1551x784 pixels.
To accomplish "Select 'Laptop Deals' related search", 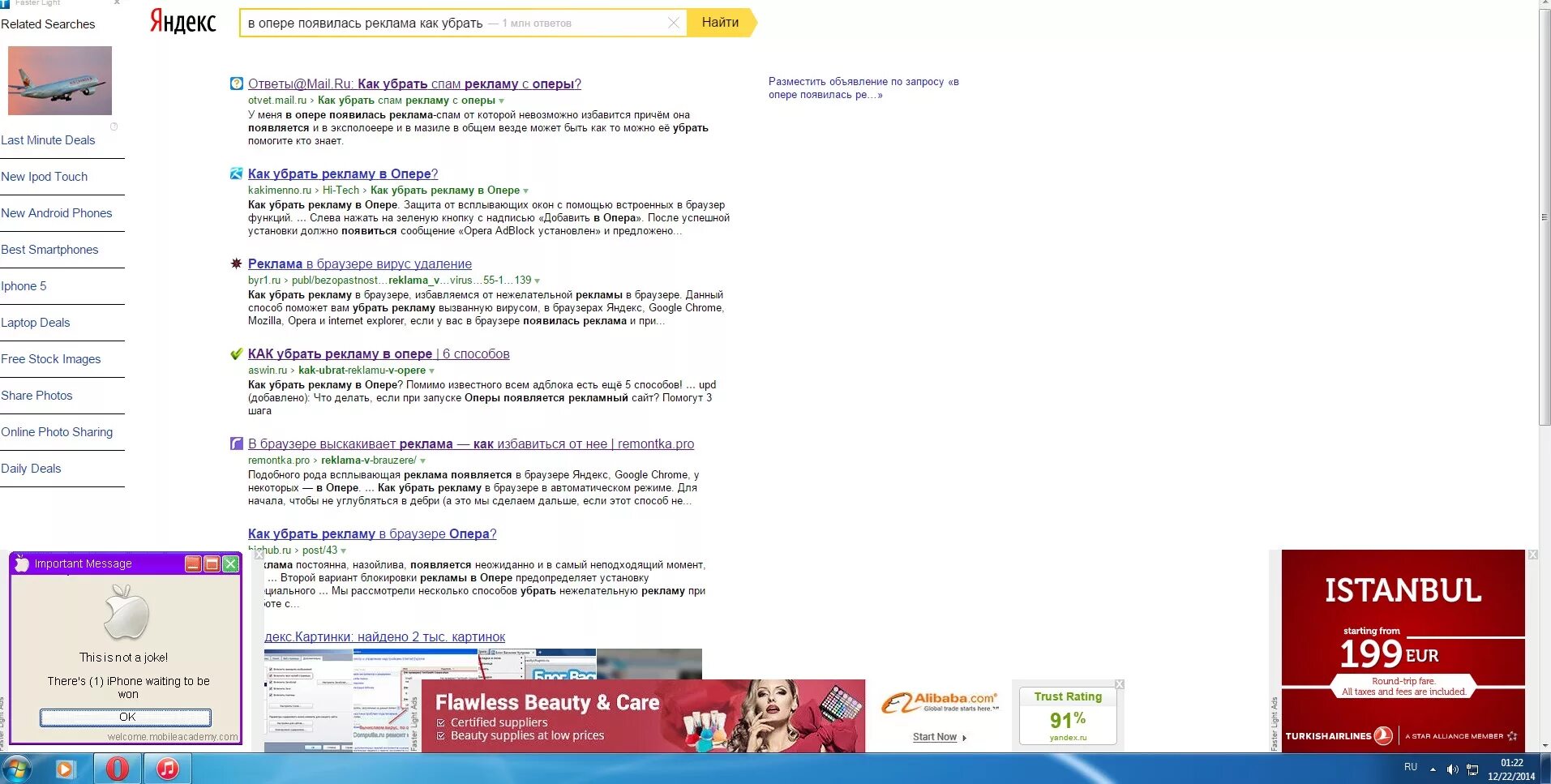I will tap(36, 323).
